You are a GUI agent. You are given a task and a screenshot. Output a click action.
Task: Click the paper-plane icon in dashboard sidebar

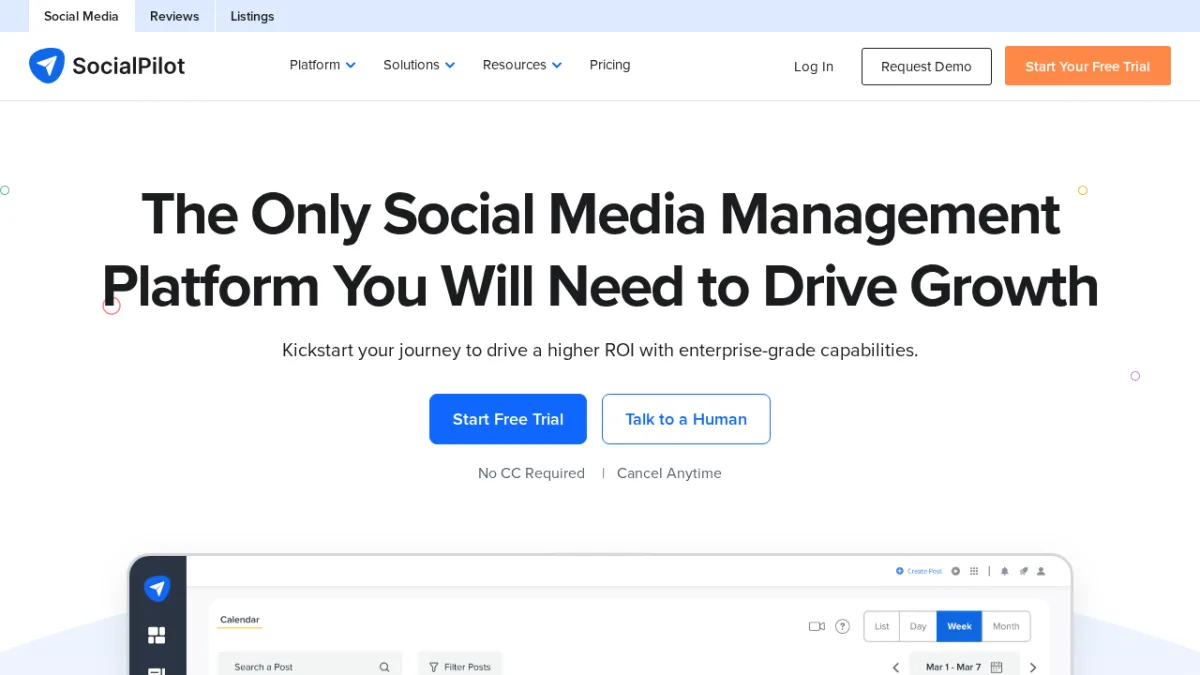pos(157,588)
